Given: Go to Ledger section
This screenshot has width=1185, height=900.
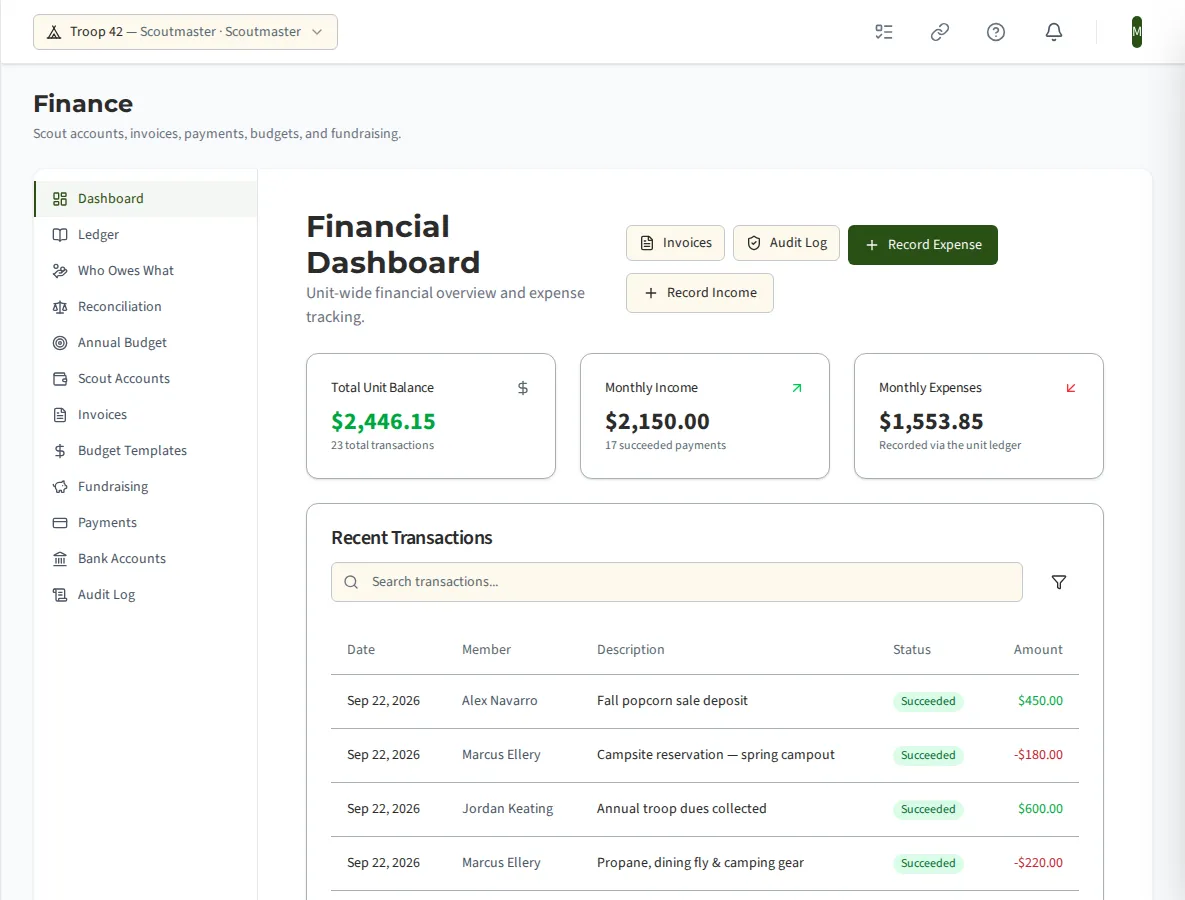Looking at the screenshot, I should [146, 235].
